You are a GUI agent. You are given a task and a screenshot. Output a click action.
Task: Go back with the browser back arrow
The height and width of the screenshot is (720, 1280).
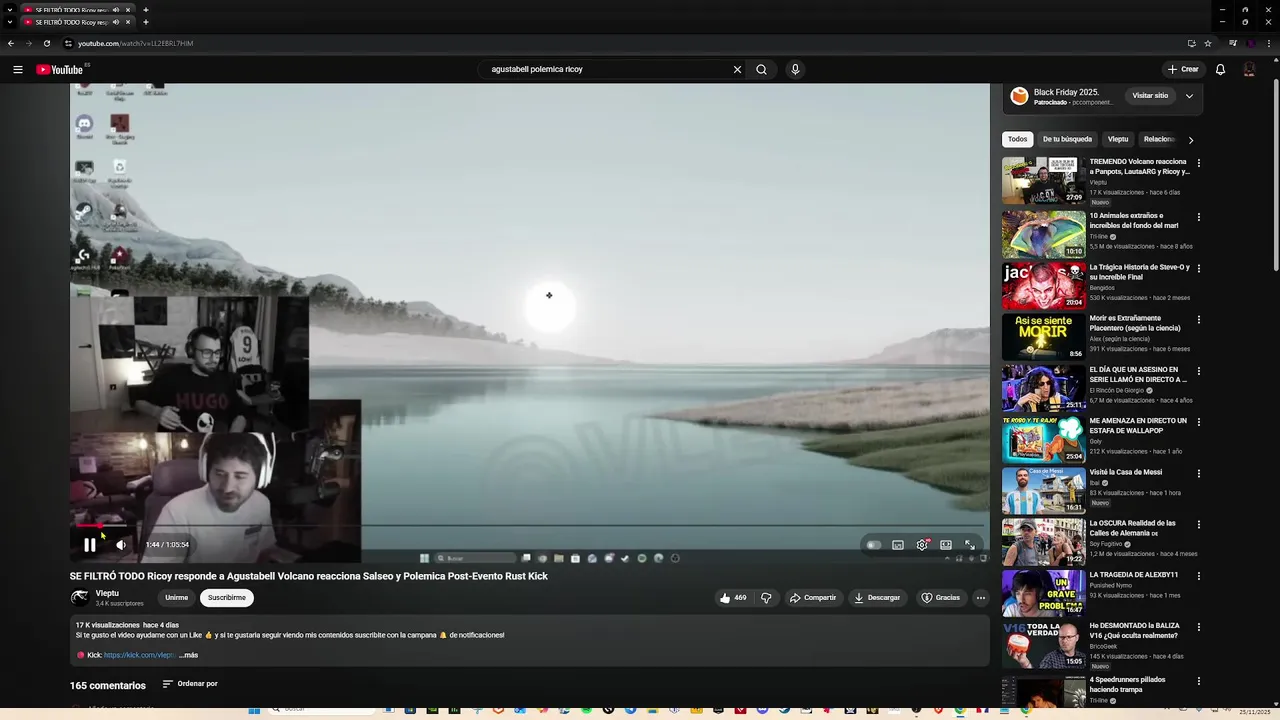10,43
